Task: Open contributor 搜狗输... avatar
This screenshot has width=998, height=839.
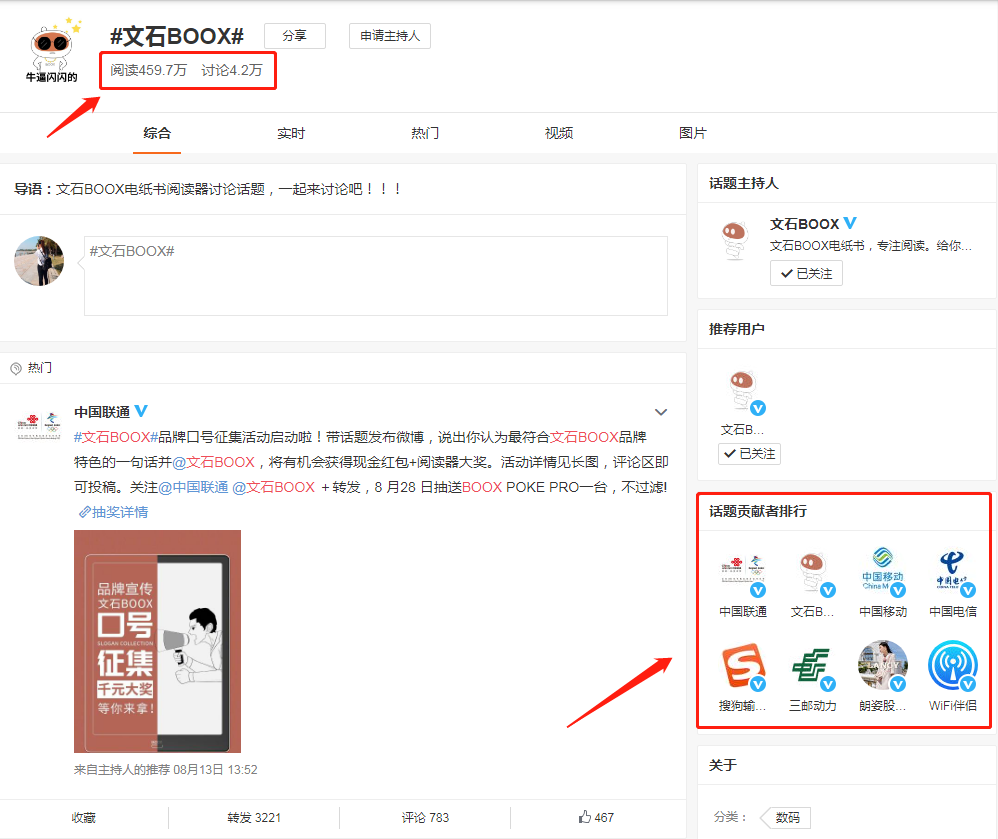Action: (x=743, y=666)
